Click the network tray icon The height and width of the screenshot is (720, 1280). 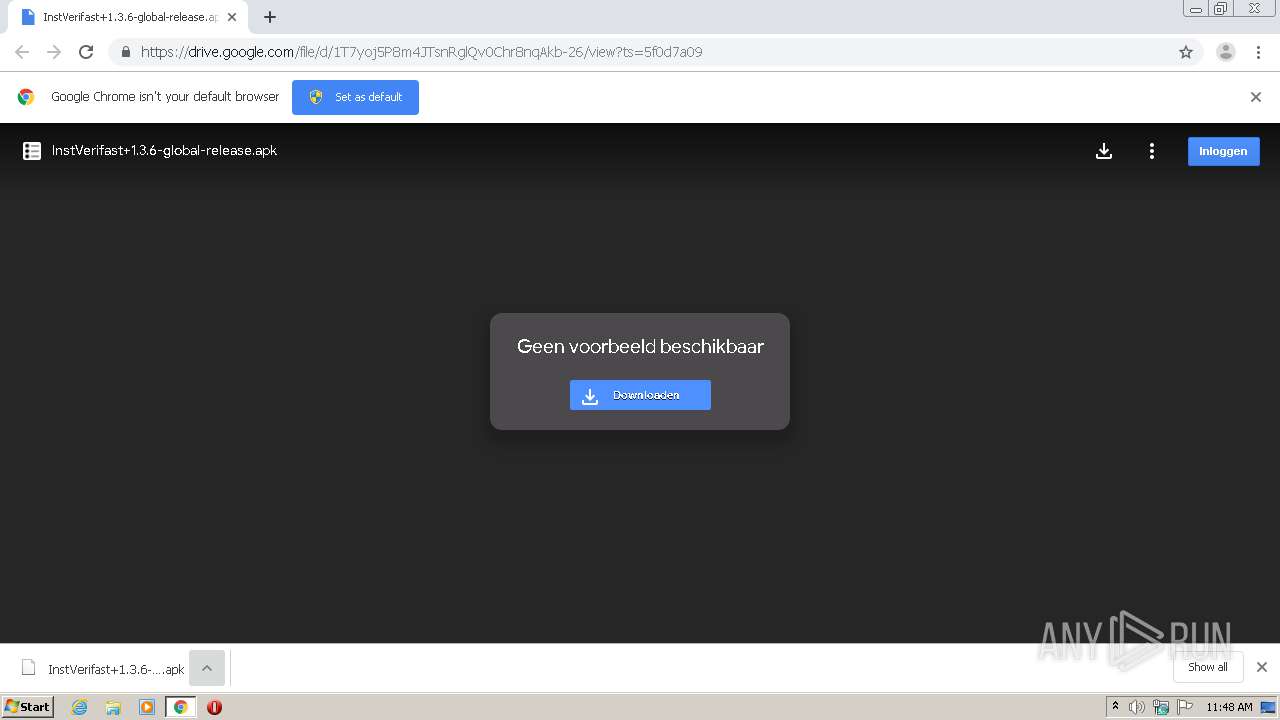(x=1161, y=707)
